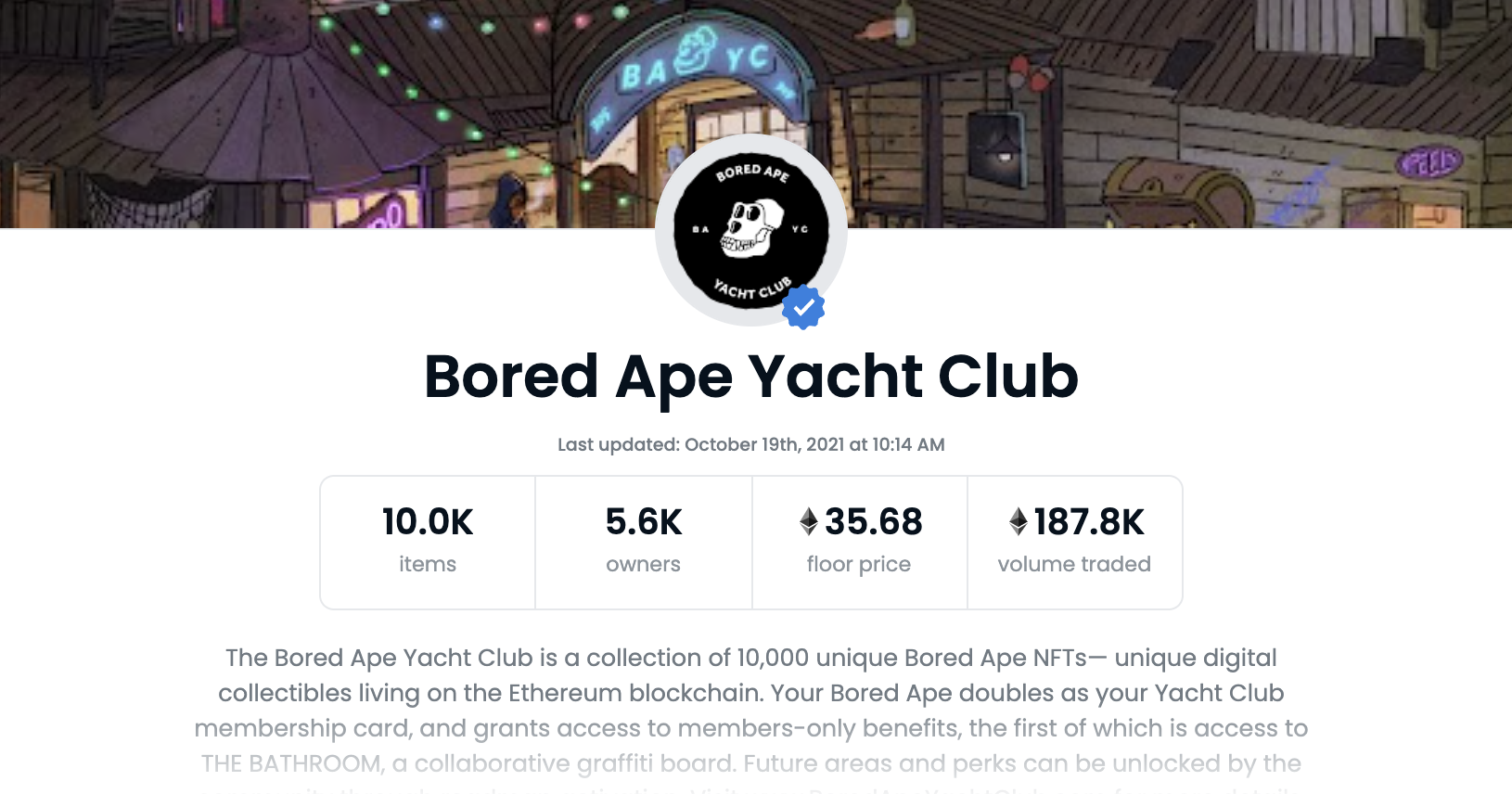This screenshot has height=794, width=1512.
Task: Click the 187.8K volume traded value
Action: [x=1089, y=522]
